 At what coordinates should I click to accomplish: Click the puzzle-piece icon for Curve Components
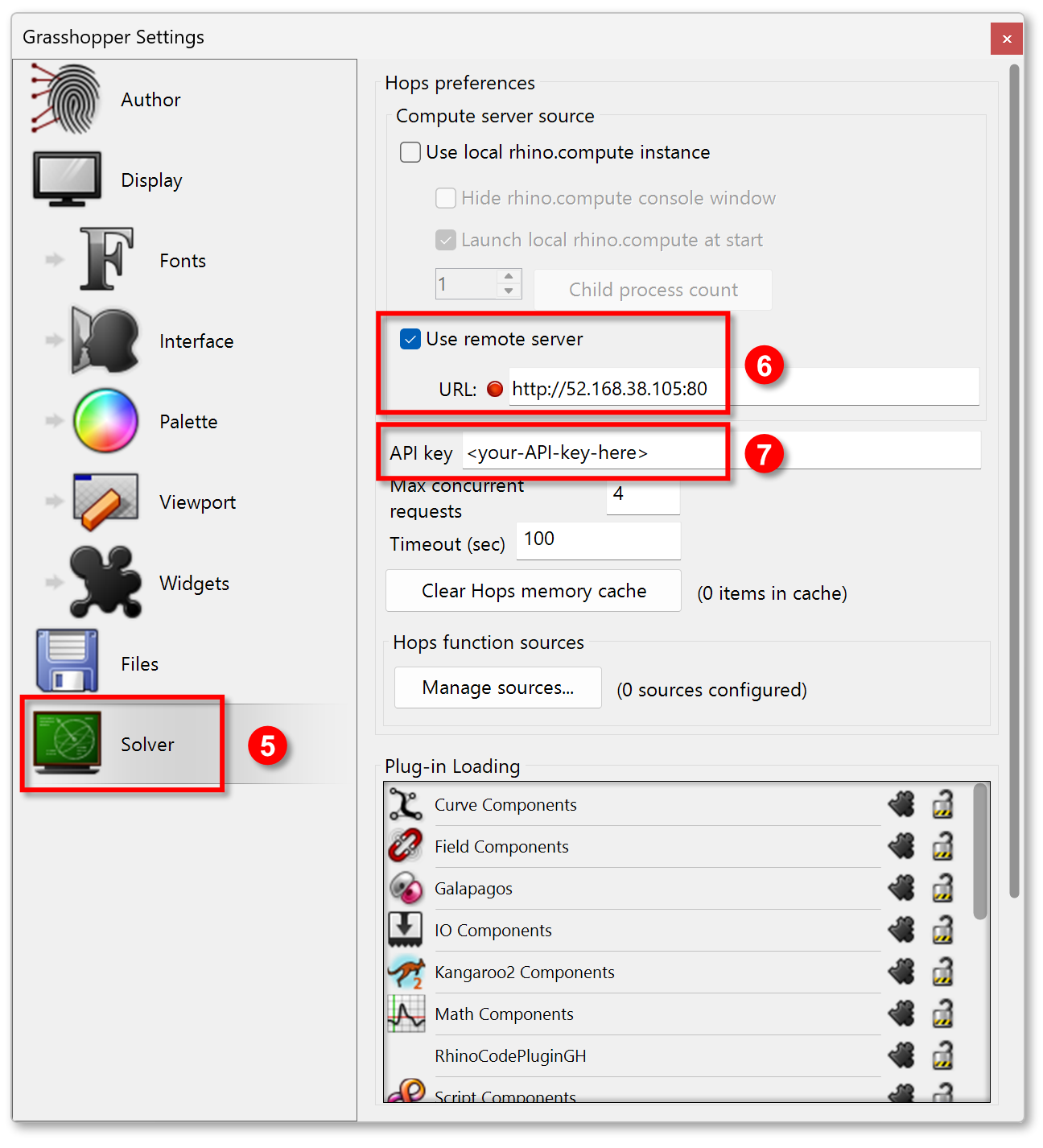click(x=902, y=804)
